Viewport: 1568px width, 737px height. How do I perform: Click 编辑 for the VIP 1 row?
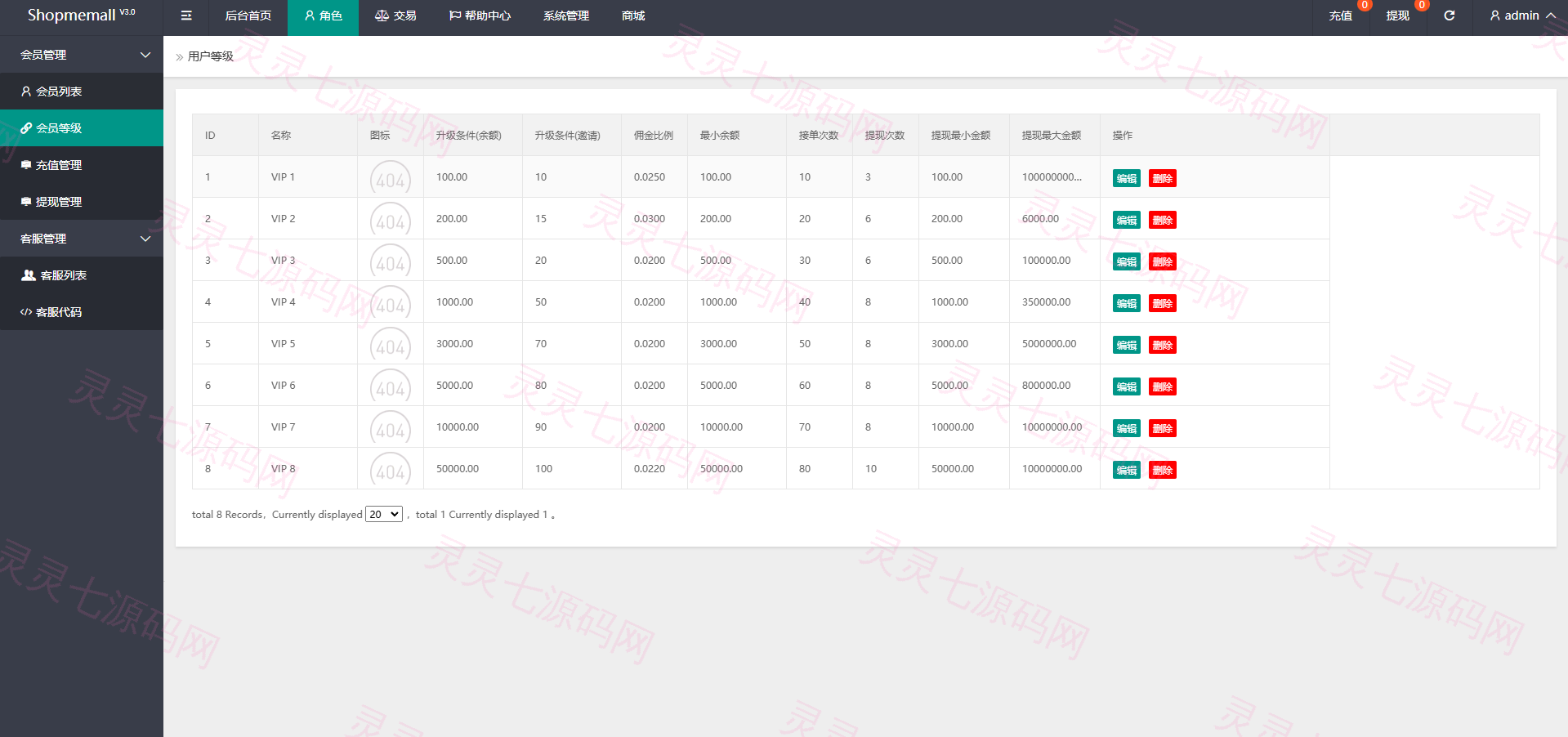tap(1127, 178)
